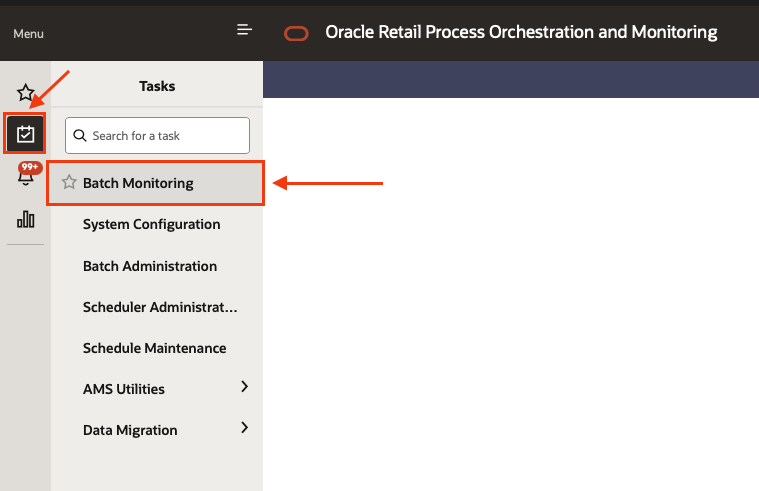Open the Favorites star icon in sidebar

click(25, 92)
